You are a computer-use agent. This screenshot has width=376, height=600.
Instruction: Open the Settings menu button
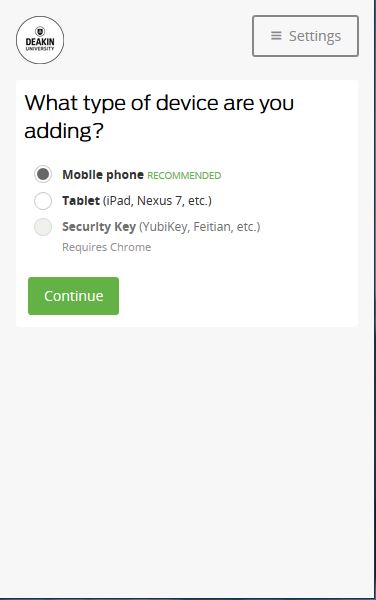(305, 36)
